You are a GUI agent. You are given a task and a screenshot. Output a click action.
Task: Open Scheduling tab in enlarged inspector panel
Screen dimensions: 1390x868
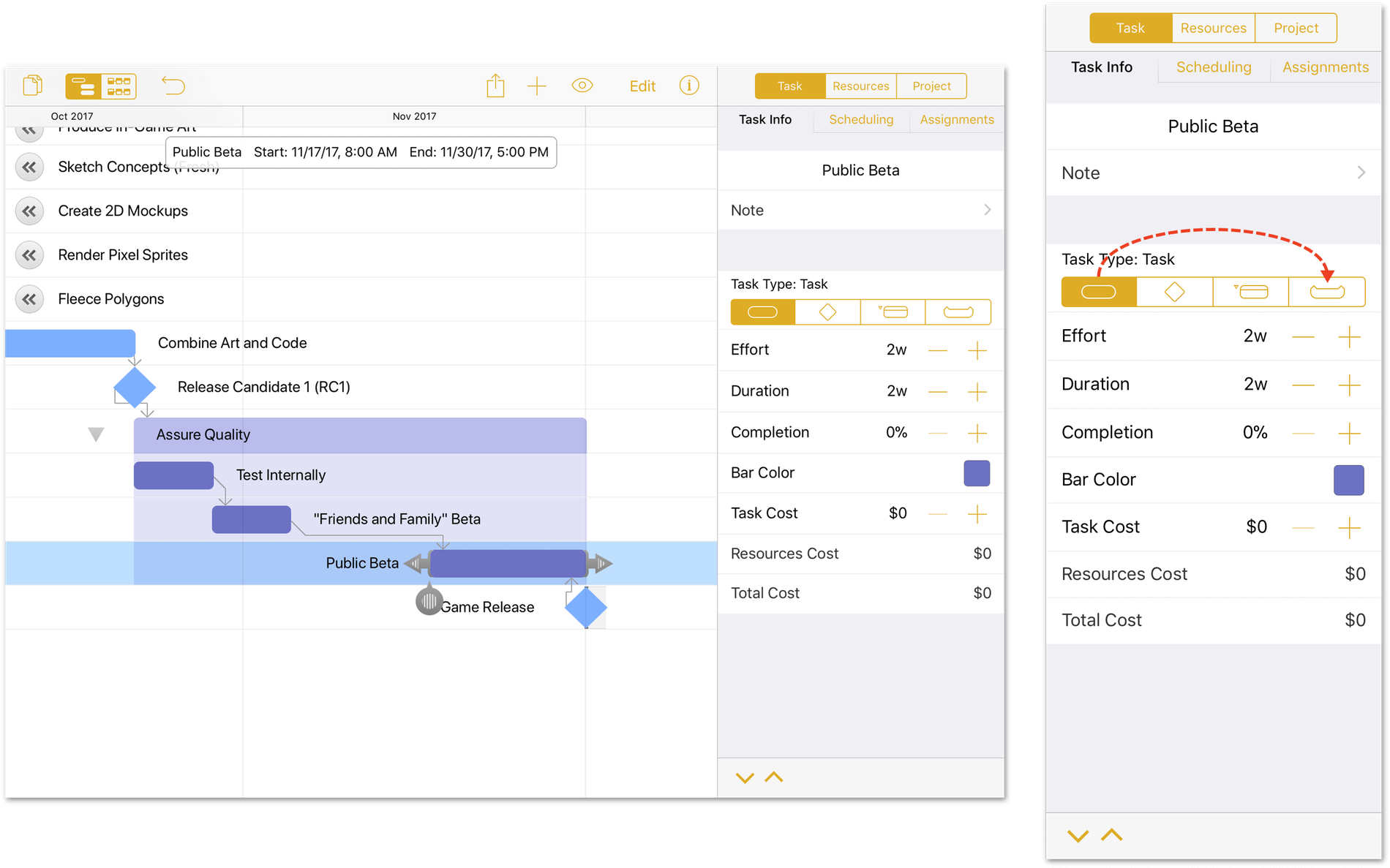tap(1214, 67)
